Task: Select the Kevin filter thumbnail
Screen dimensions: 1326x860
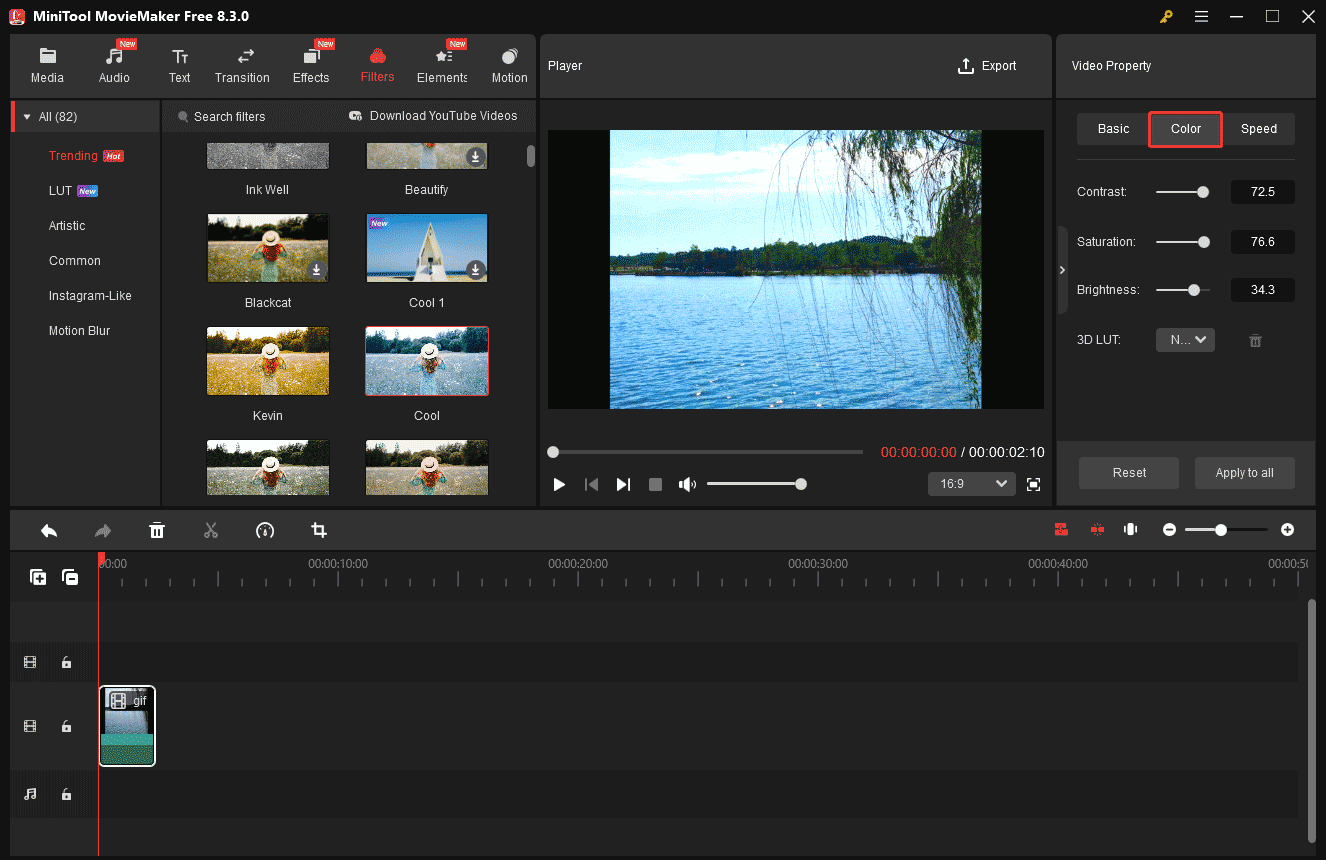Action: click(268, 361)
